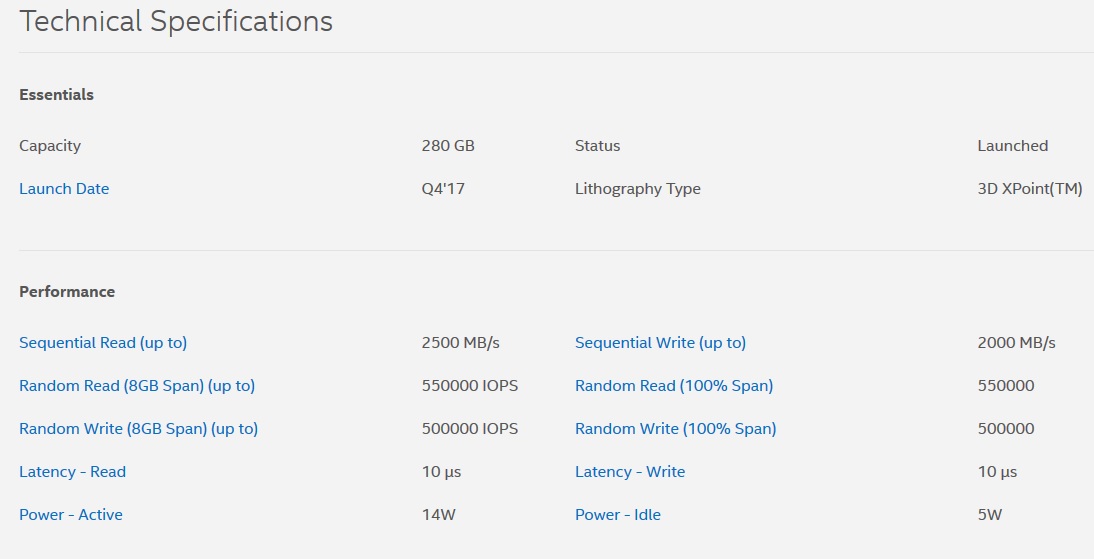The width and height of the screenshot is (1094, 559).
Task: Open the Latency - Write link
Action: (630, 472)
